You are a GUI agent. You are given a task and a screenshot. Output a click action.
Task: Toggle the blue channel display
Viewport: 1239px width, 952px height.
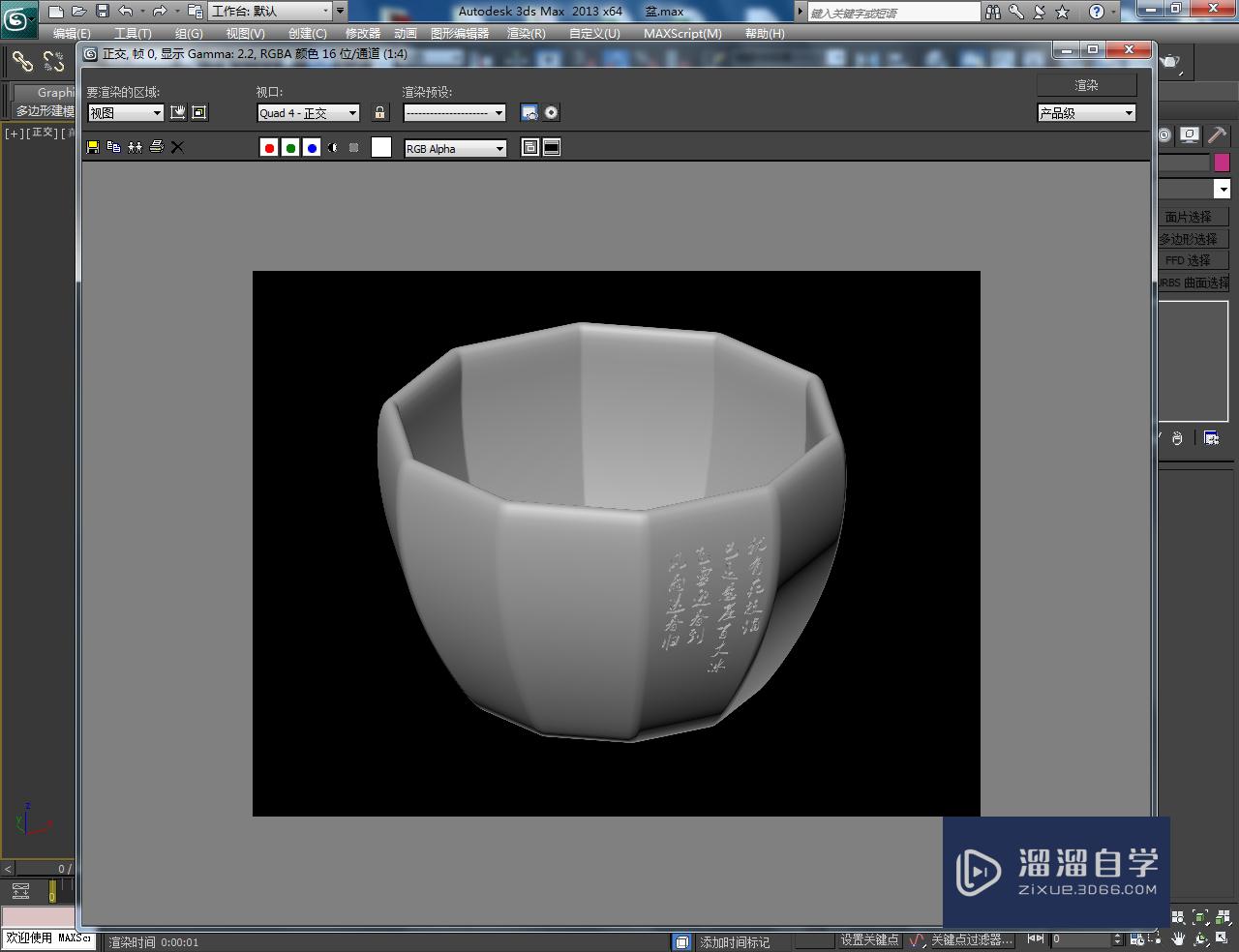[x=312, y=147]
